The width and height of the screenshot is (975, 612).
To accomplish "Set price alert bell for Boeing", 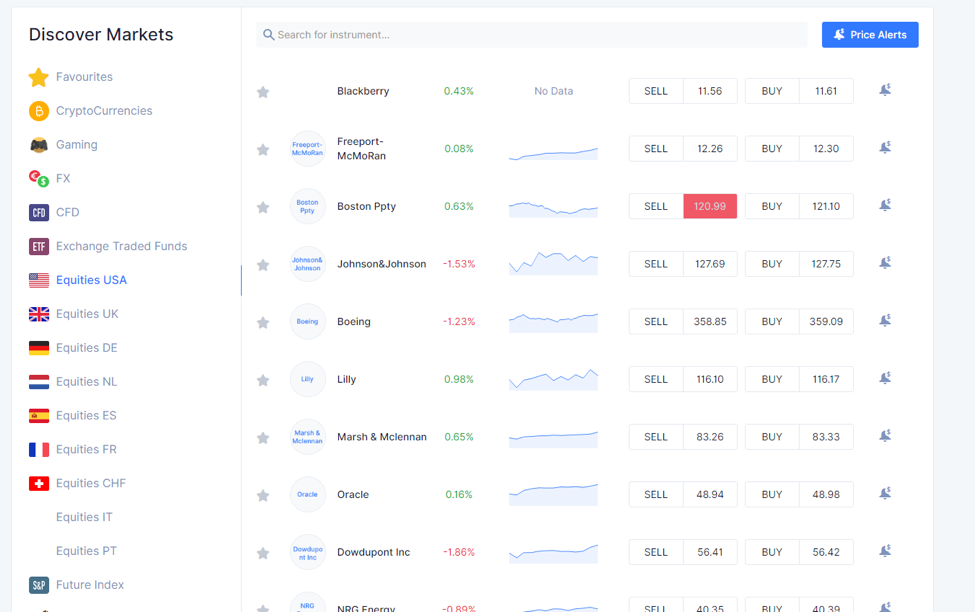I will [885, 321].
